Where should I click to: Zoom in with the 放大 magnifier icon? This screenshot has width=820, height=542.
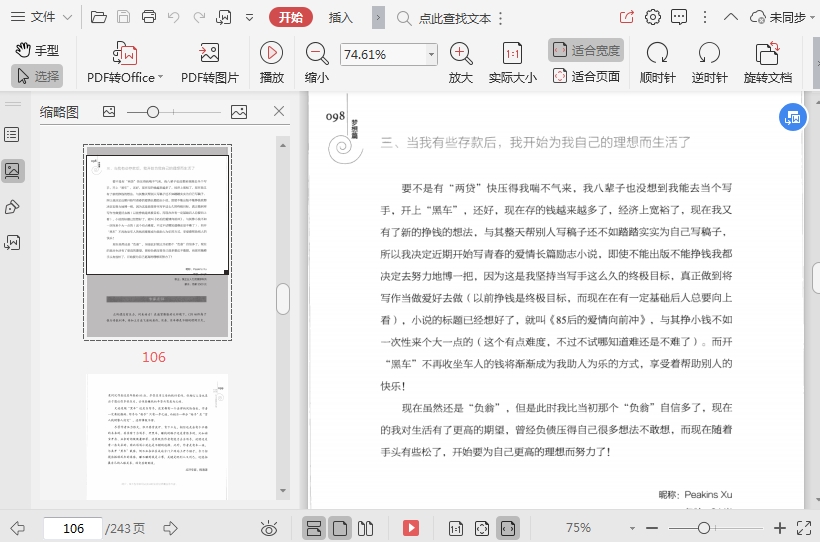460,53
